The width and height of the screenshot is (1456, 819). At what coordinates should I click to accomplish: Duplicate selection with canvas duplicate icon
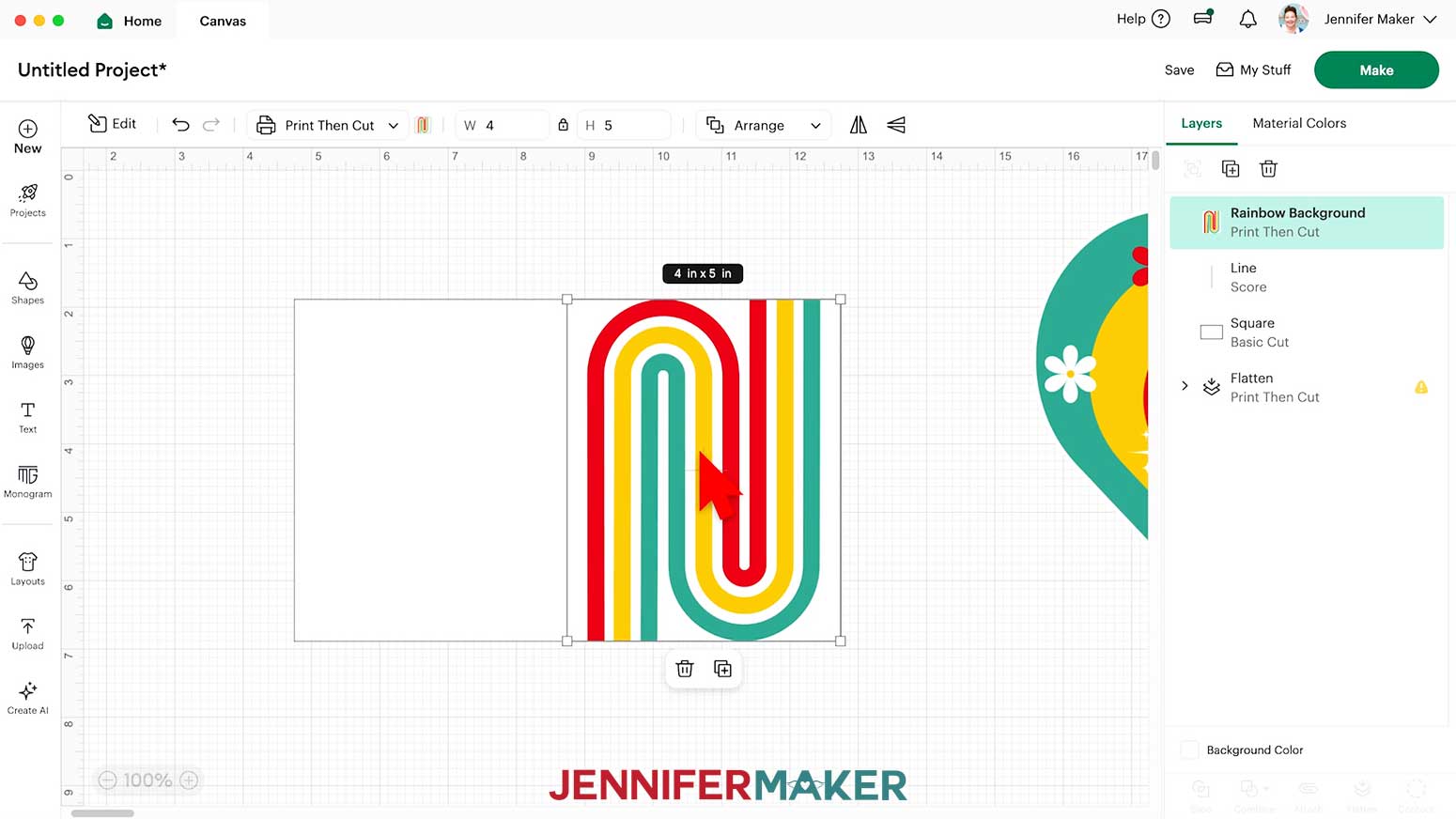tap(722, 669)
